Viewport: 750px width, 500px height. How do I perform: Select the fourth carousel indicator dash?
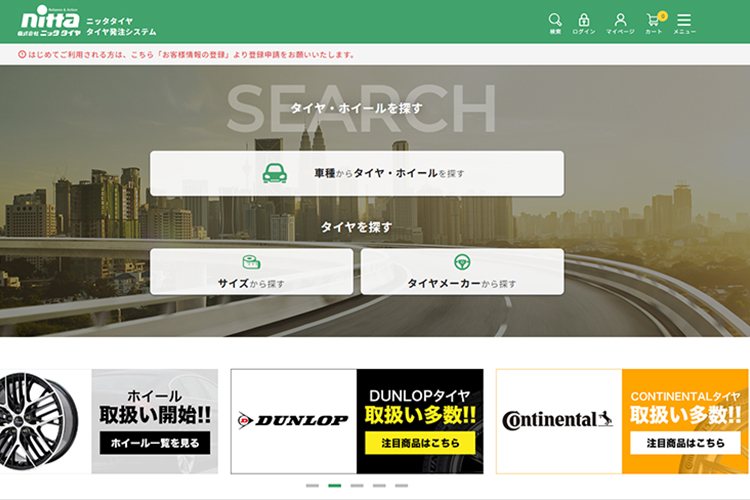(x=379, y=486)
